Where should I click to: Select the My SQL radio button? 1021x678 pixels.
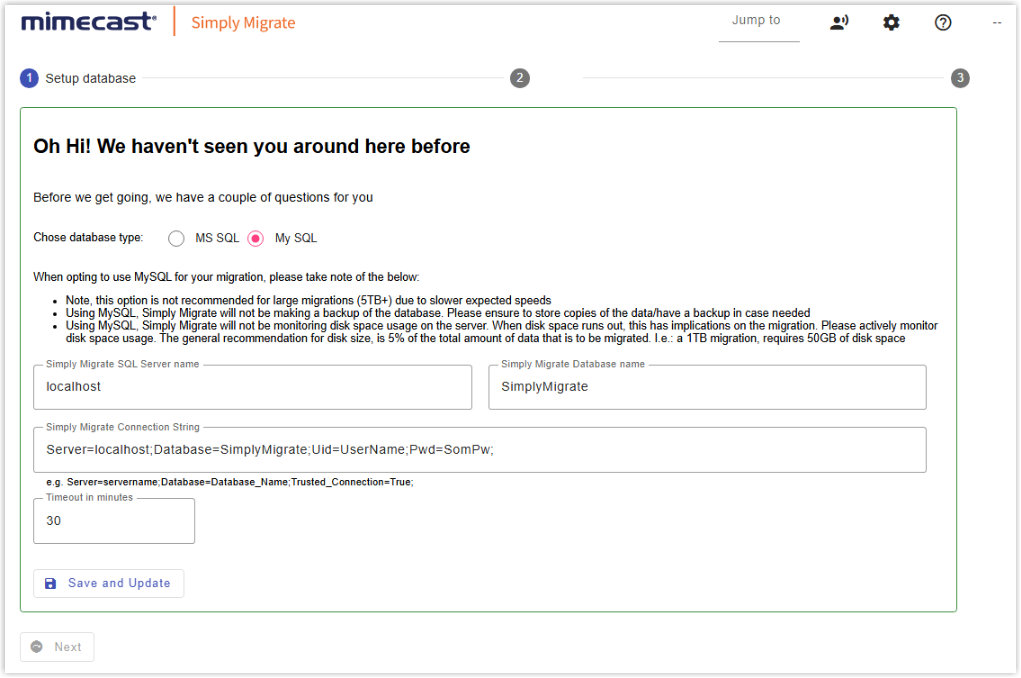256,238
